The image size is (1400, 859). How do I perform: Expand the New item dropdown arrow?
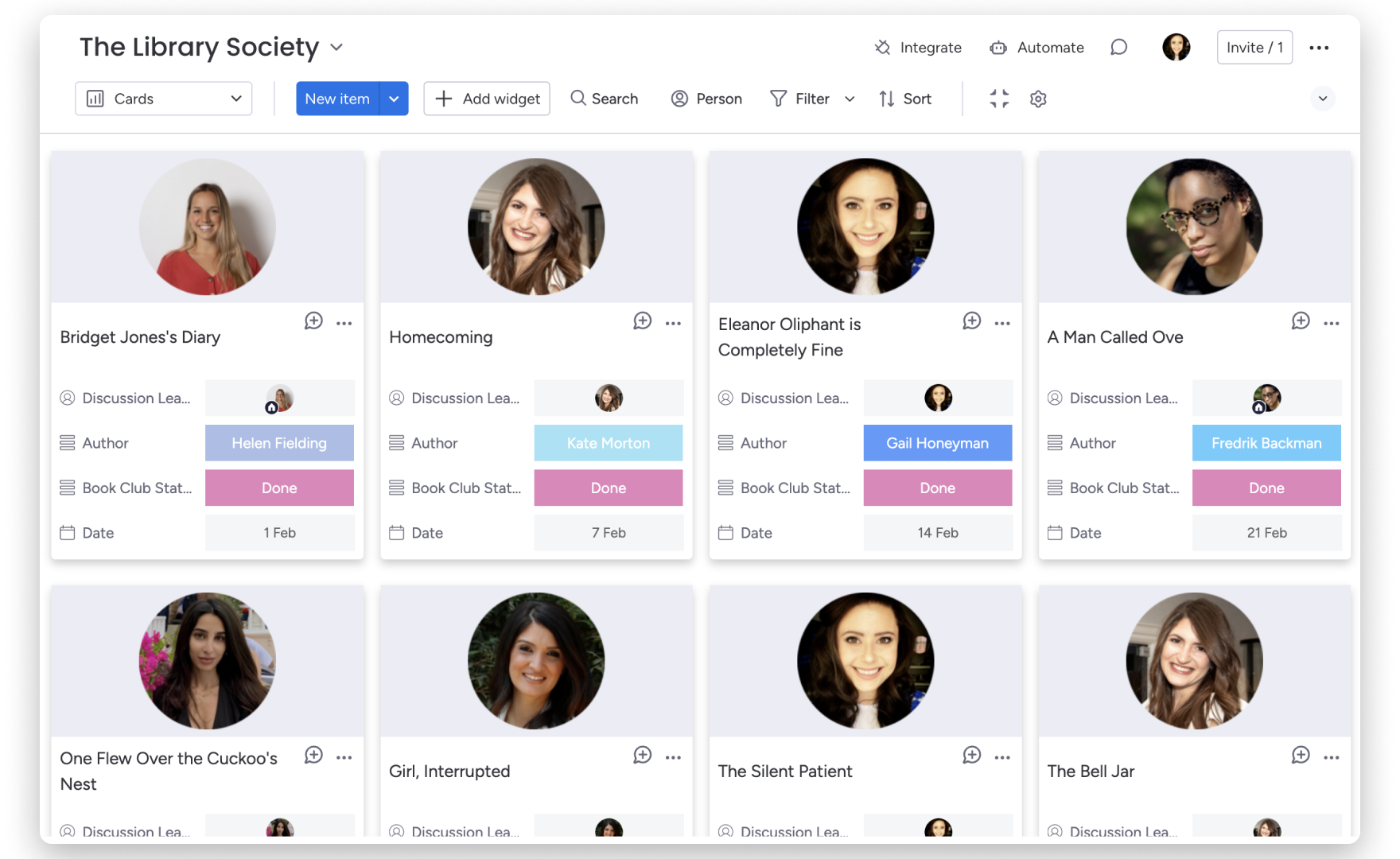pyautogui.click(x=394, y=99)
